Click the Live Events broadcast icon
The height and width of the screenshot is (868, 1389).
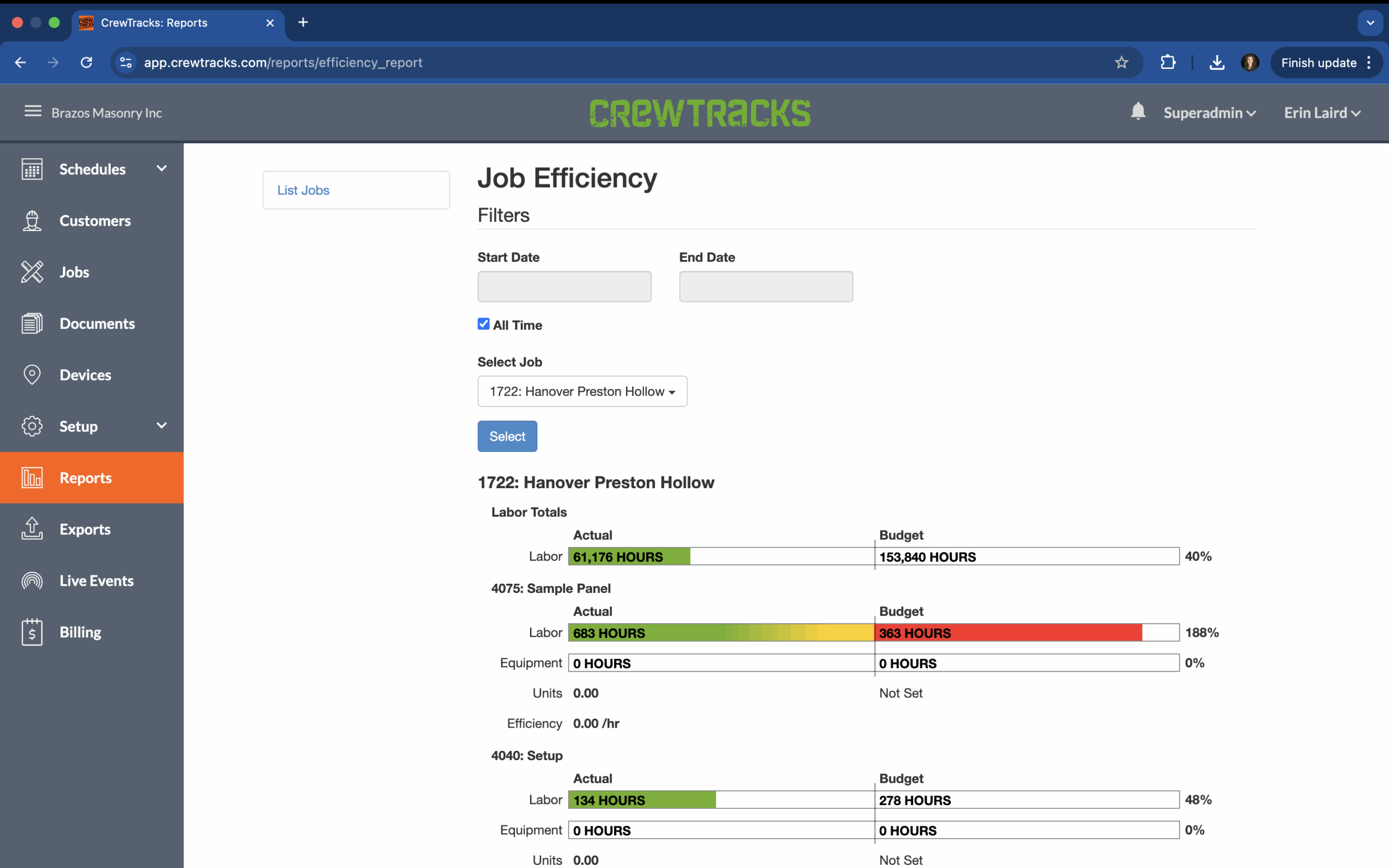coord(32,581)
